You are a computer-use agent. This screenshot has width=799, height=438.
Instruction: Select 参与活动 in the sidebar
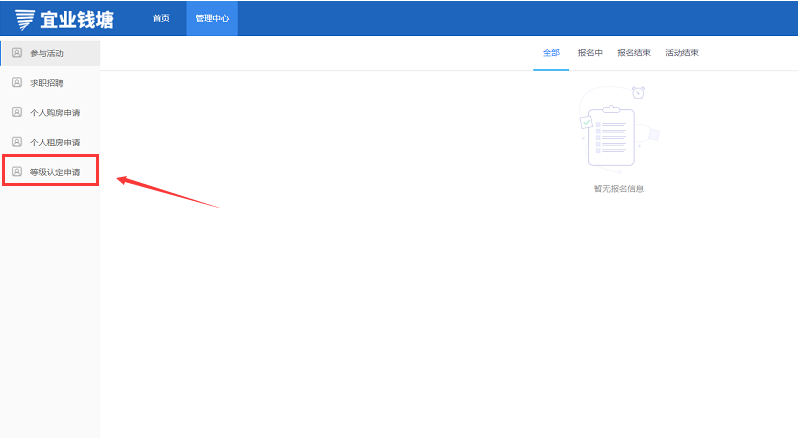[x=47, y=53]
